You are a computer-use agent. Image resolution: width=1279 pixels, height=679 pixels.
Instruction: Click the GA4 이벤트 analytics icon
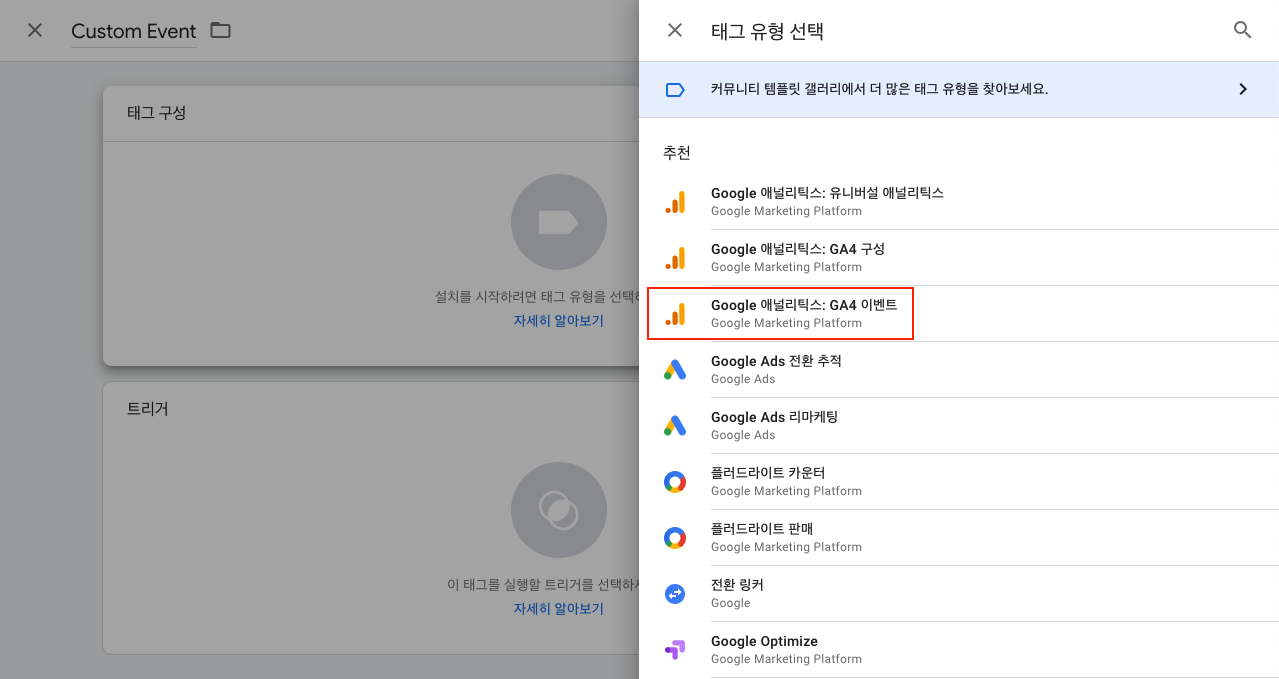coord(675,314)
